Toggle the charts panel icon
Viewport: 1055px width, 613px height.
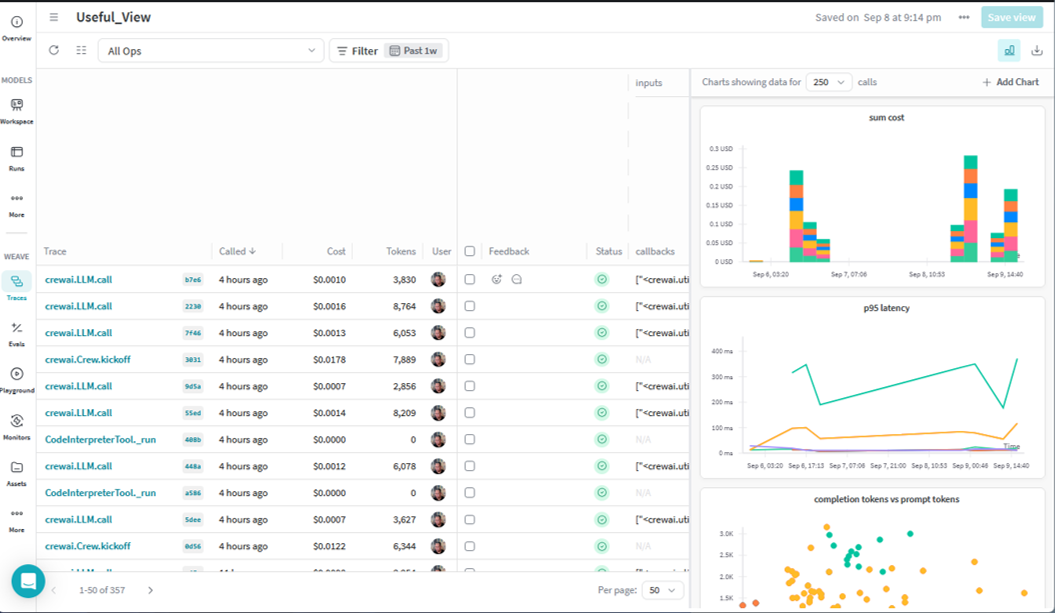pos(1009,51)
